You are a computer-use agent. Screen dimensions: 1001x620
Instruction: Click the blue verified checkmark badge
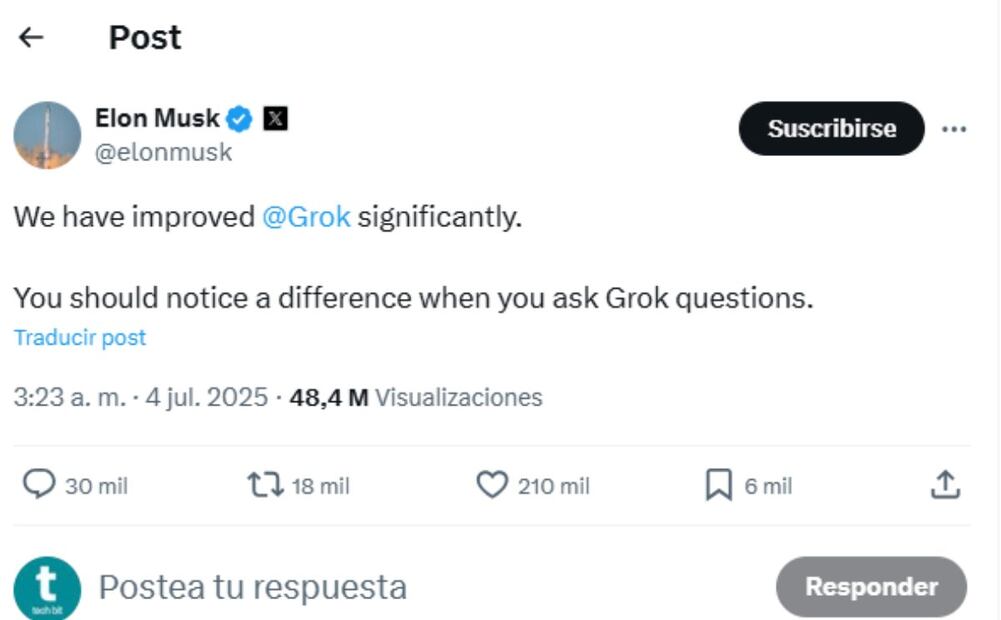point(240,119)
